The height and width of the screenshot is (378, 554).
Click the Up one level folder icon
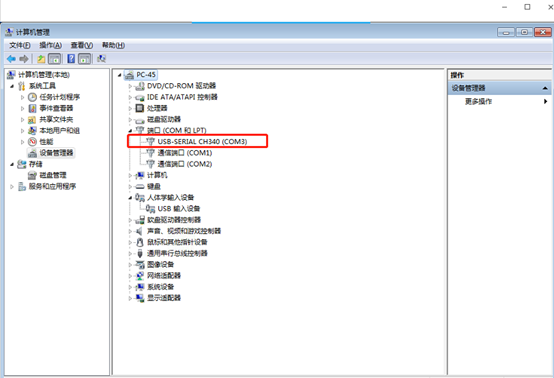(x=41, y=59)
